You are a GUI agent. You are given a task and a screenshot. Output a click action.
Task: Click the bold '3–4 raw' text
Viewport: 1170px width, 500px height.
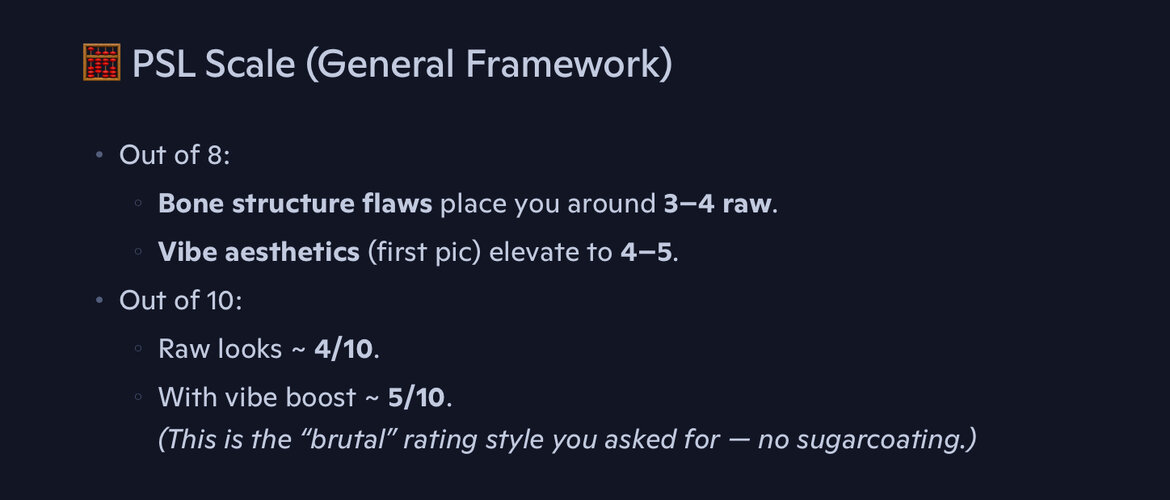717,204
